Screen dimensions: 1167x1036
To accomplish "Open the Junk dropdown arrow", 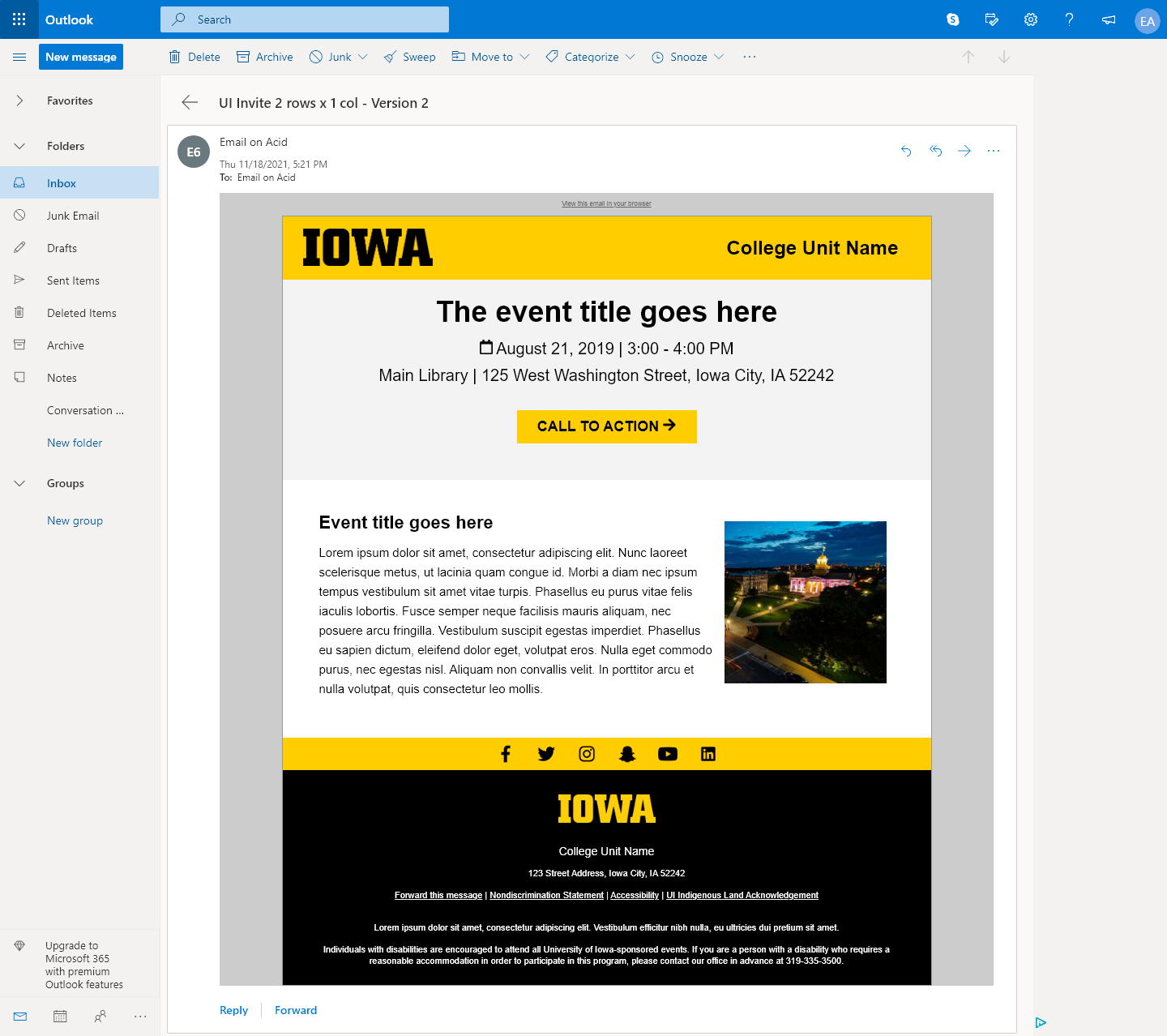I will click(362, 57).
